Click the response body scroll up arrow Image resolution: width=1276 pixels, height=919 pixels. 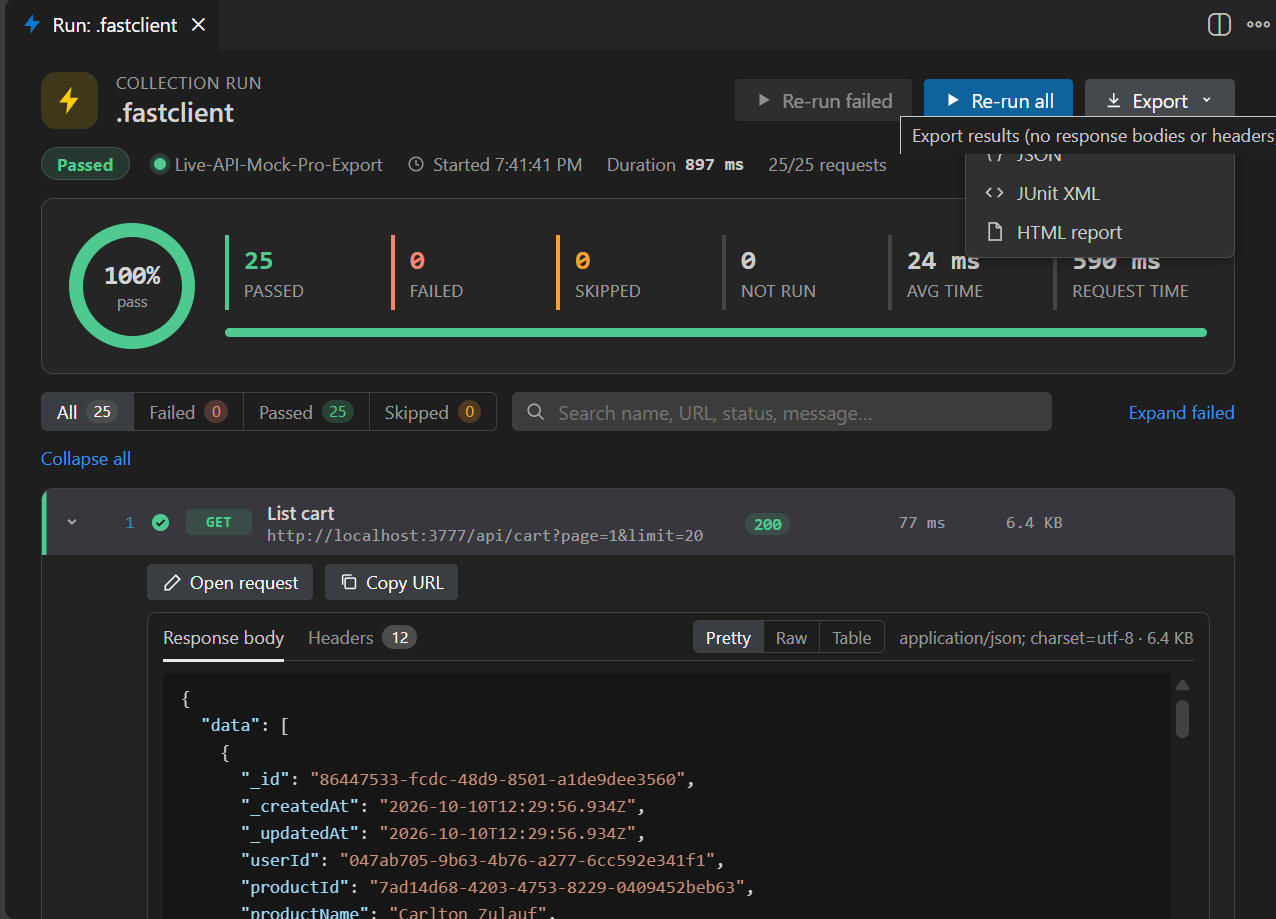pos(1182,686)
